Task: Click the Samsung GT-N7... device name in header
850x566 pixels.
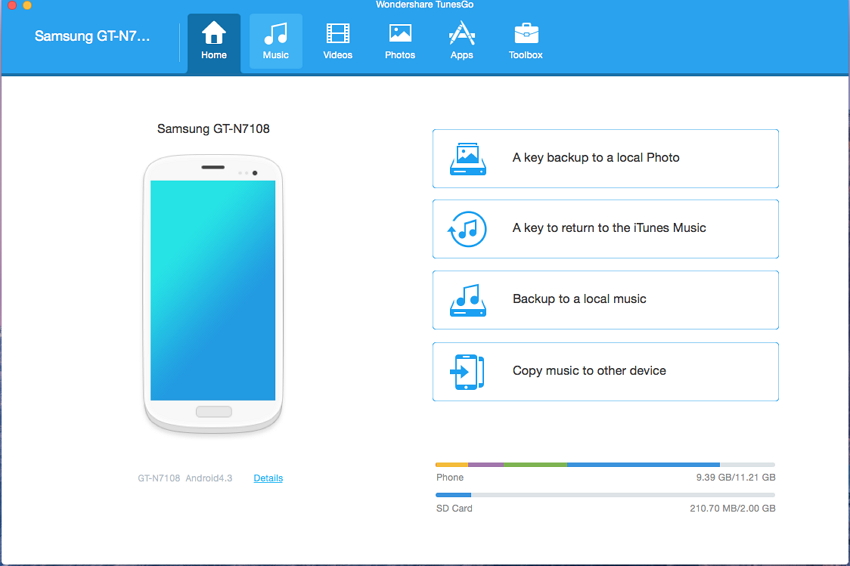Action: (92, 36)
